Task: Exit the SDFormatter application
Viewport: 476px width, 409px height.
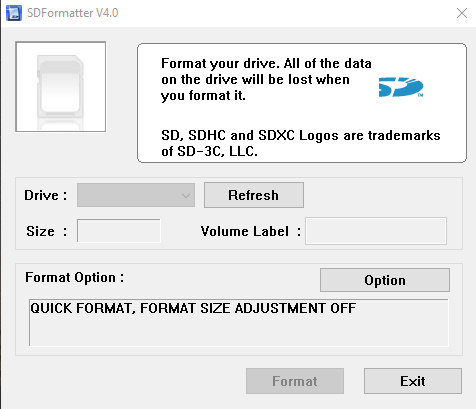Action: [x=413, y=381]
